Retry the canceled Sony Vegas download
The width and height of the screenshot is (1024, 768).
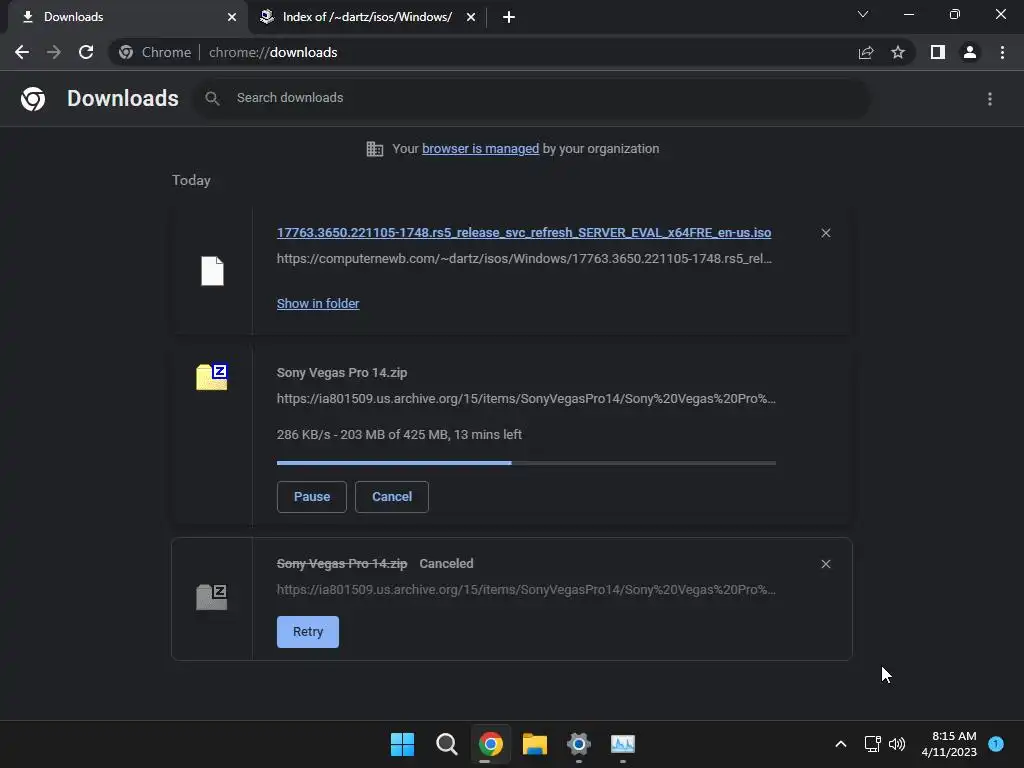coord(308,632)
